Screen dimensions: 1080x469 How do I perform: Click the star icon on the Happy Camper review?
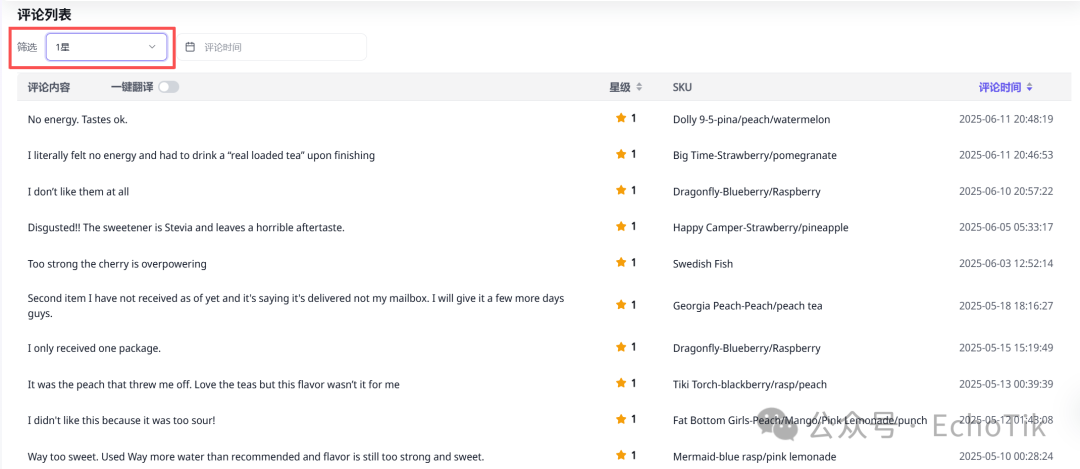tap(621, 226)
